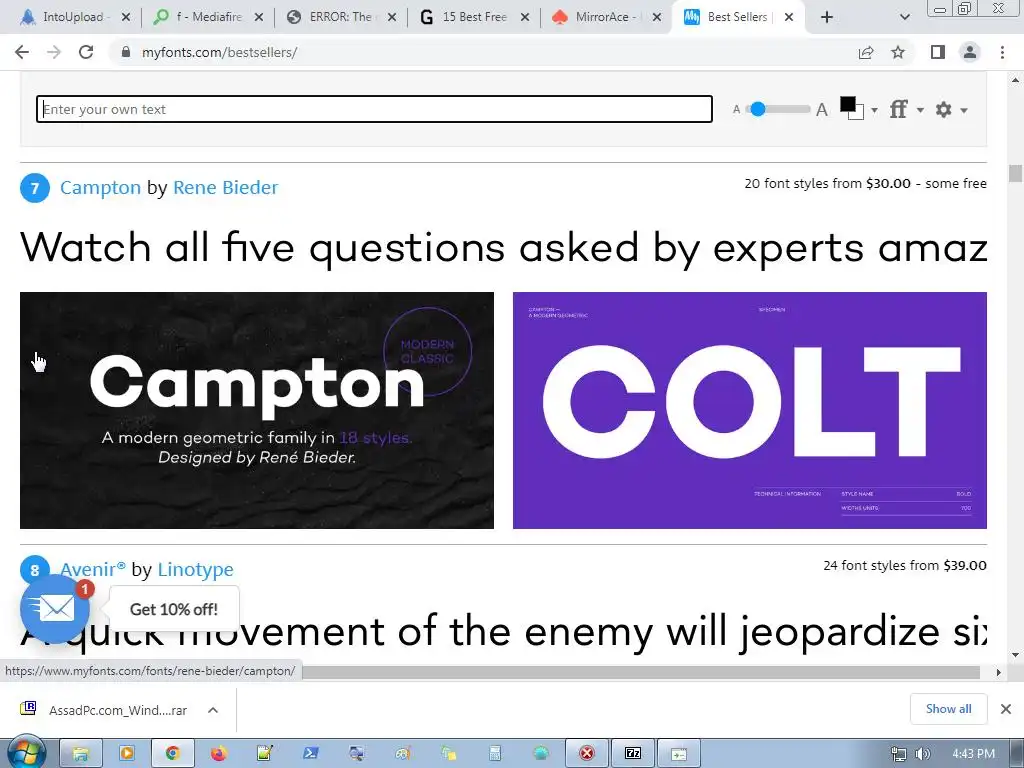Open the Chrome profile avatar menu
Viewport: 1024px width, 768px height.
[x=970, y=52]
